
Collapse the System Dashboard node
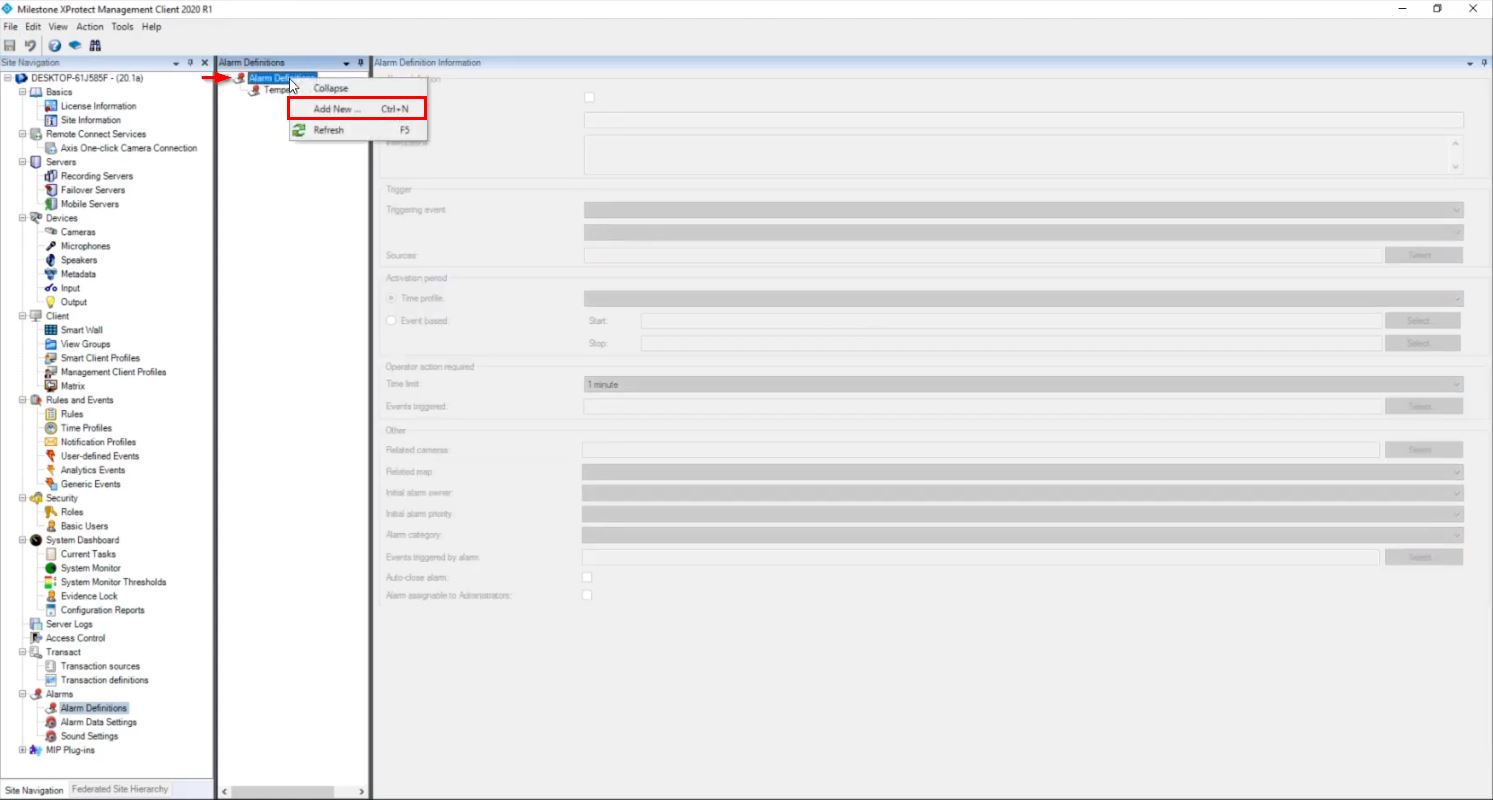[x=22, y=540]
